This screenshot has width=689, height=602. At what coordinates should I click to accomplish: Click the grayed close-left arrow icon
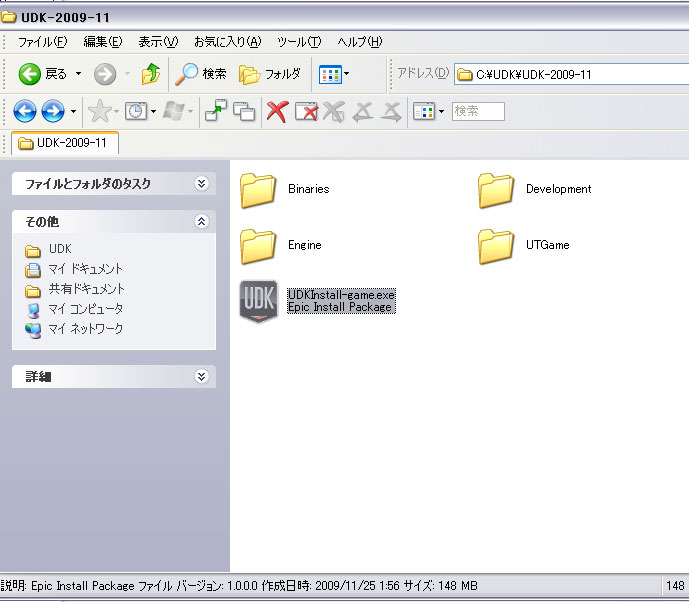tap(363, 112)
